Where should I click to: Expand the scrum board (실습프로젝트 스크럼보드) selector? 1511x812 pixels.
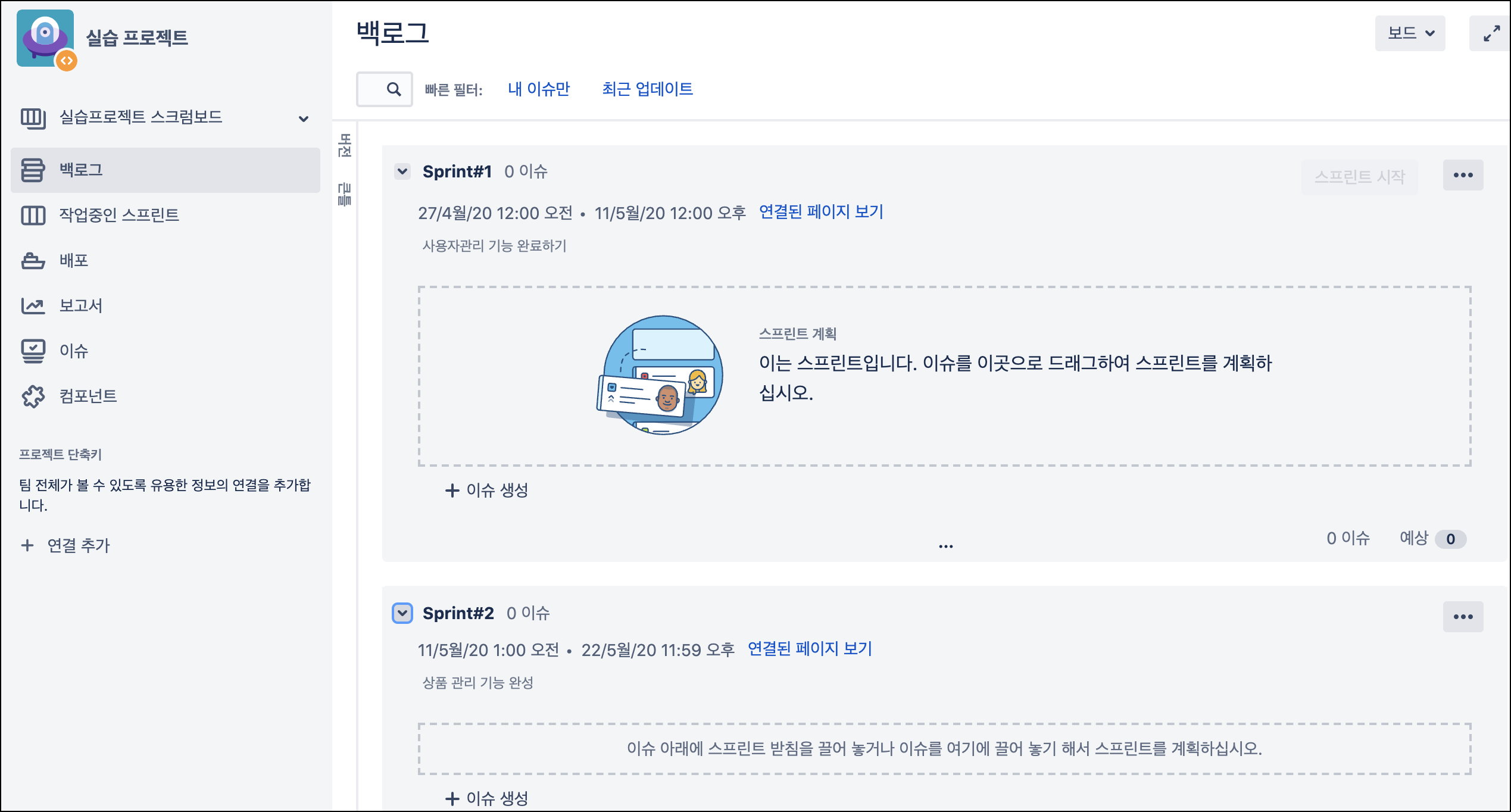(x=304, y=118)
